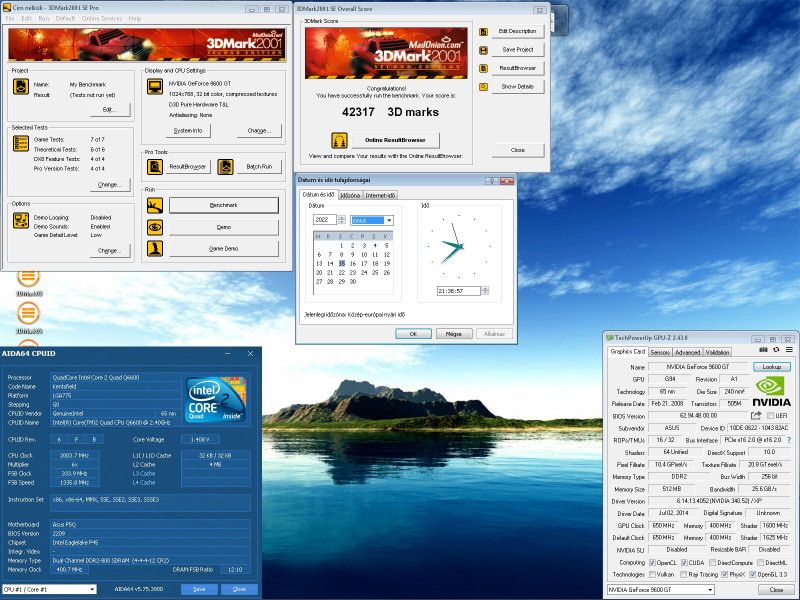The height and width of the screenshot is (600, 800).
Task: Click the Online ResultBrowser button
Action: [x=395, y=140]
